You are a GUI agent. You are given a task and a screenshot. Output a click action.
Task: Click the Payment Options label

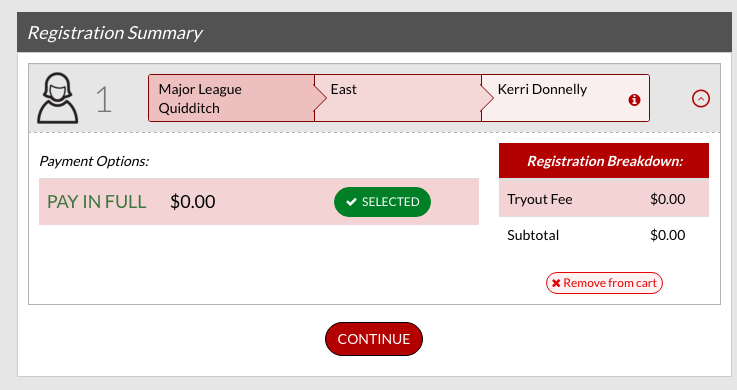pyautogui.click(x=94, y=161)
